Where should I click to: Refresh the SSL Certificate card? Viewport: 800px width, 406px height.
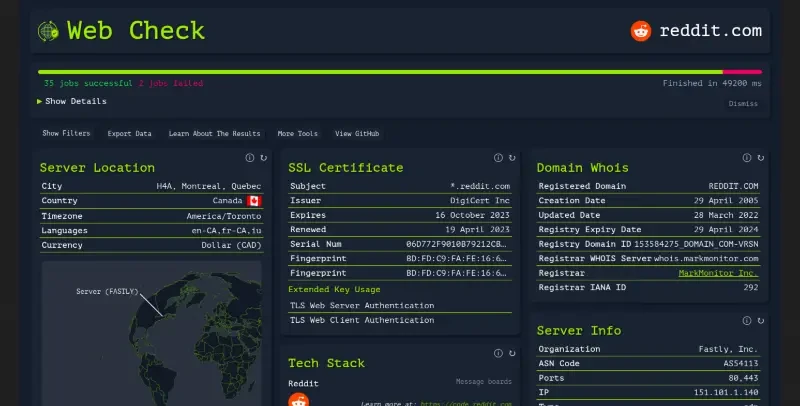pyautogui.click(x=512, y=158)
